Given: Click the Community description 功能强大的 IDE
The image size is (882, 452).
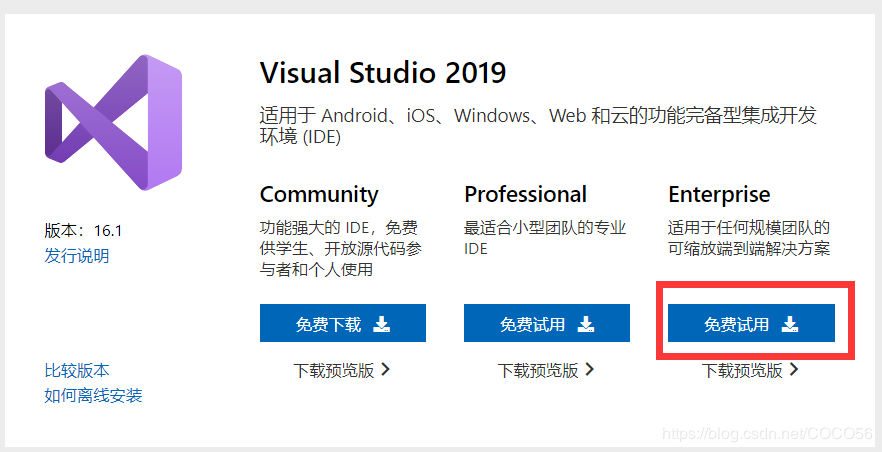Looking at the screenshot, I should [x=340, y=248].
